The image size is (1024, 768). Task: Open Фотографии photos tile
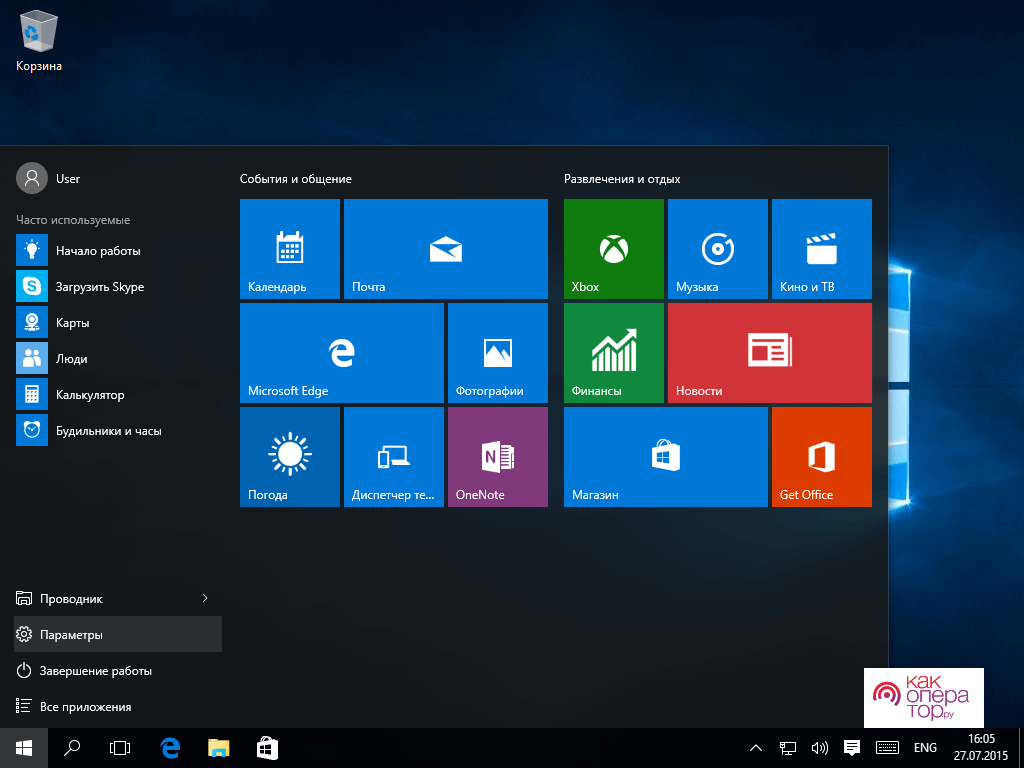click(x=497, y=352)
